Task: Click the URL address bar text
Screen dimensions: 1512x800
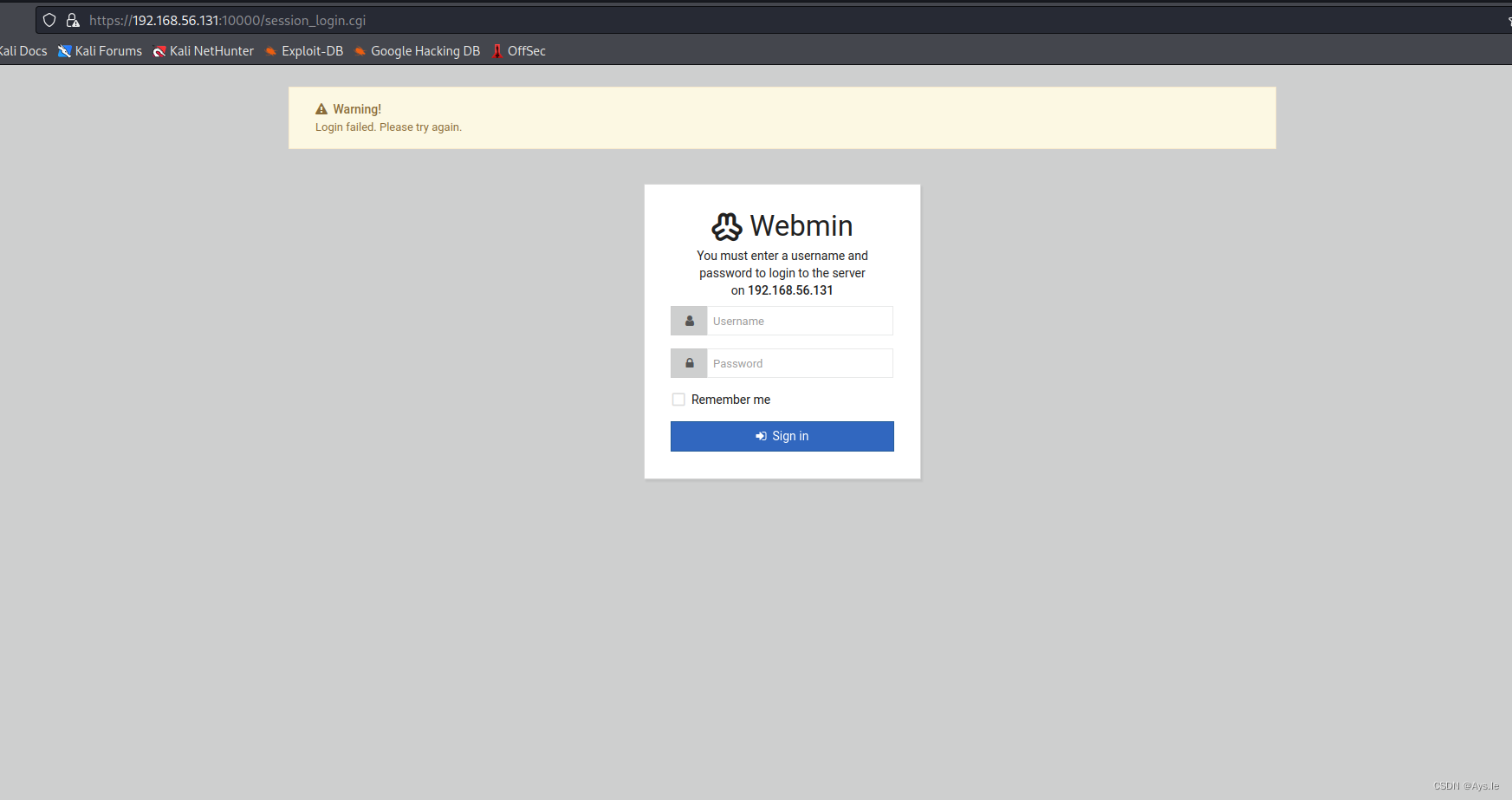Action: coord(227,20)
